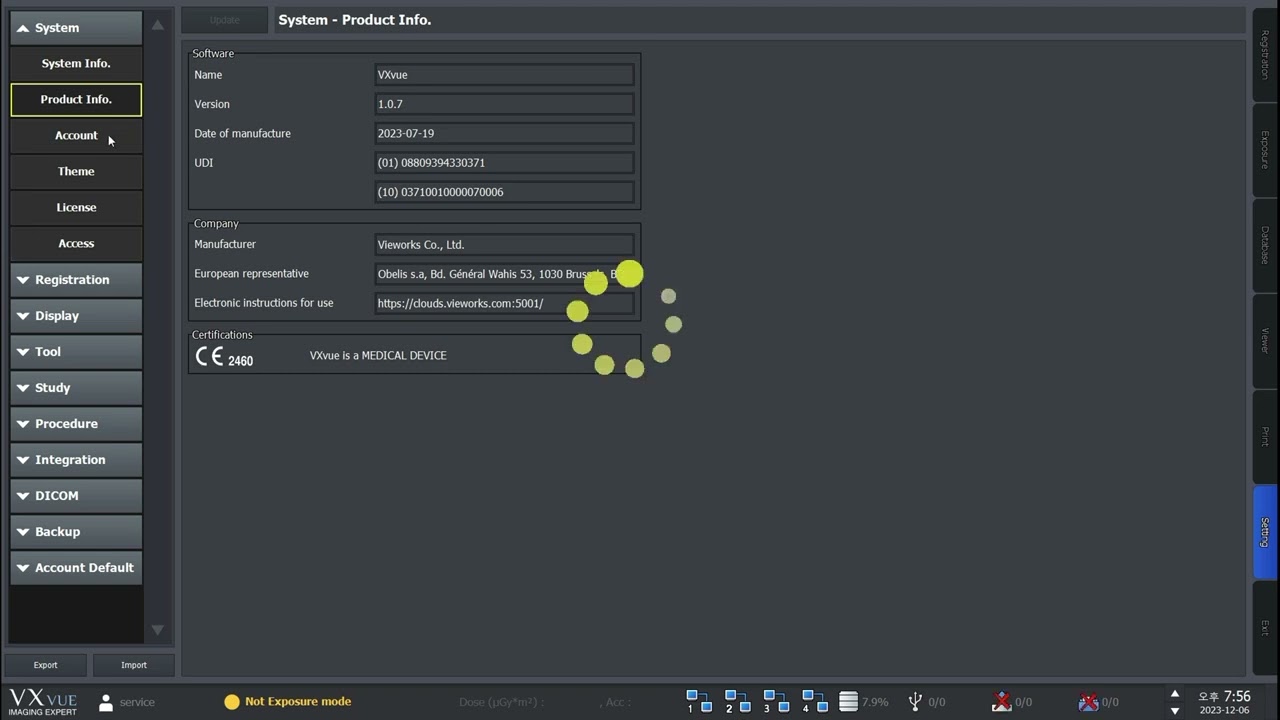The height and width of the screenshot is (720, 1280).
Task: Click the first failed transfer queue icon
Action: [x=1001, y=701]
